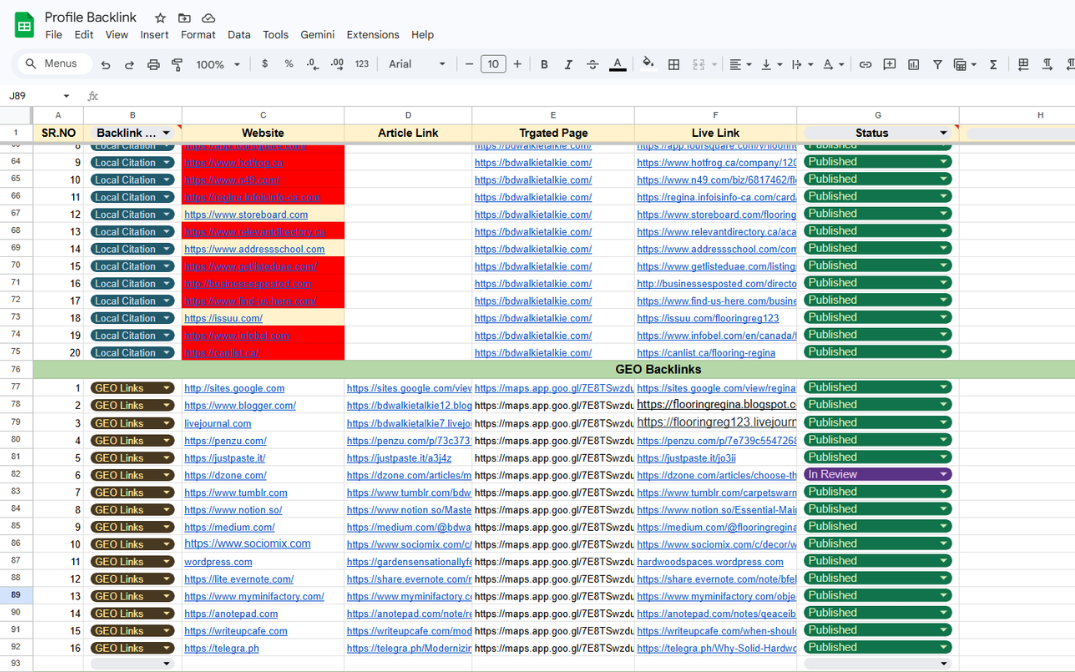Open the fill color tool
1075x672 pixels.
point(648,64)
